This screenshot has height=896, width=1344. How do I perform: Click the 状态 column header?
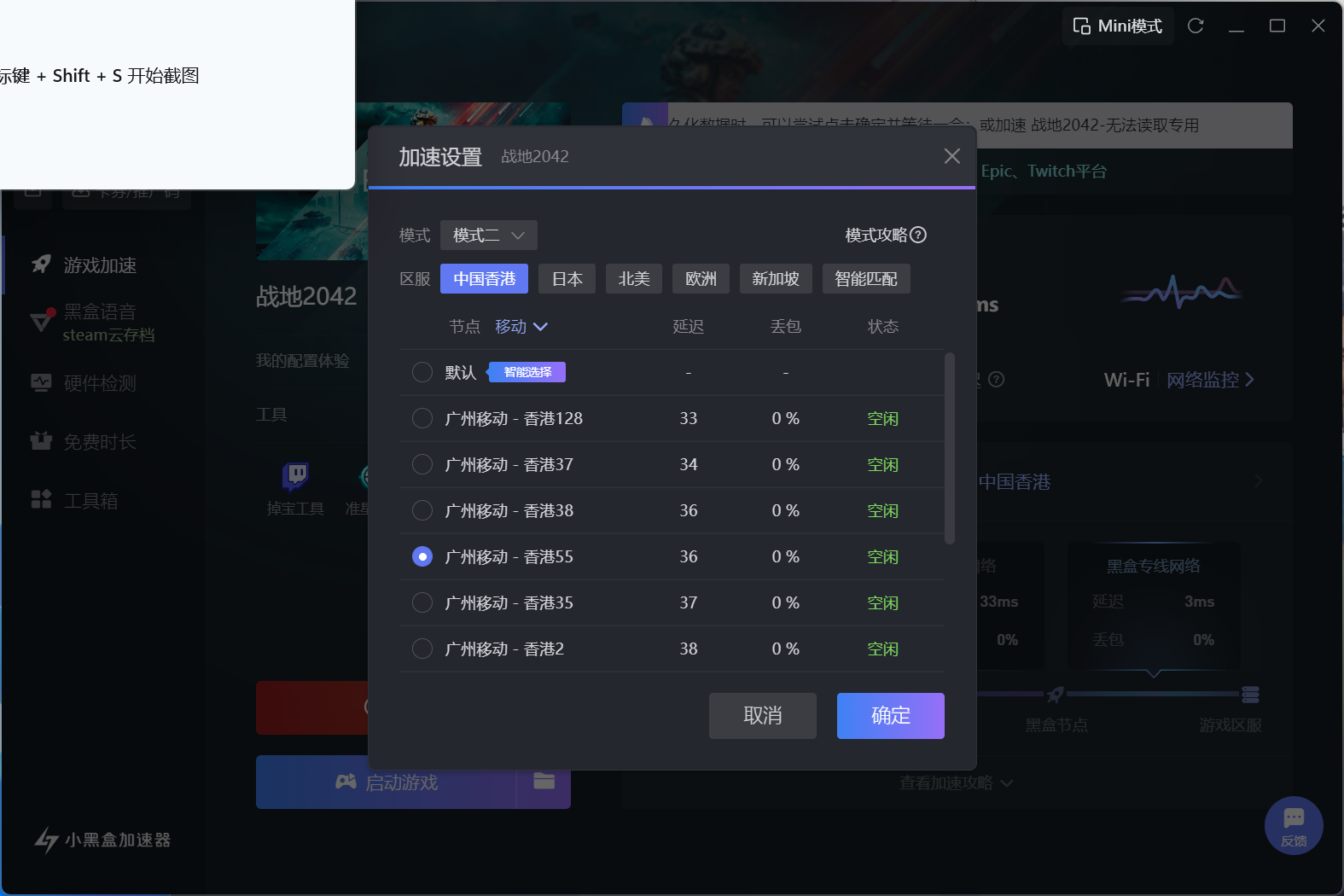tap(883, 327)
